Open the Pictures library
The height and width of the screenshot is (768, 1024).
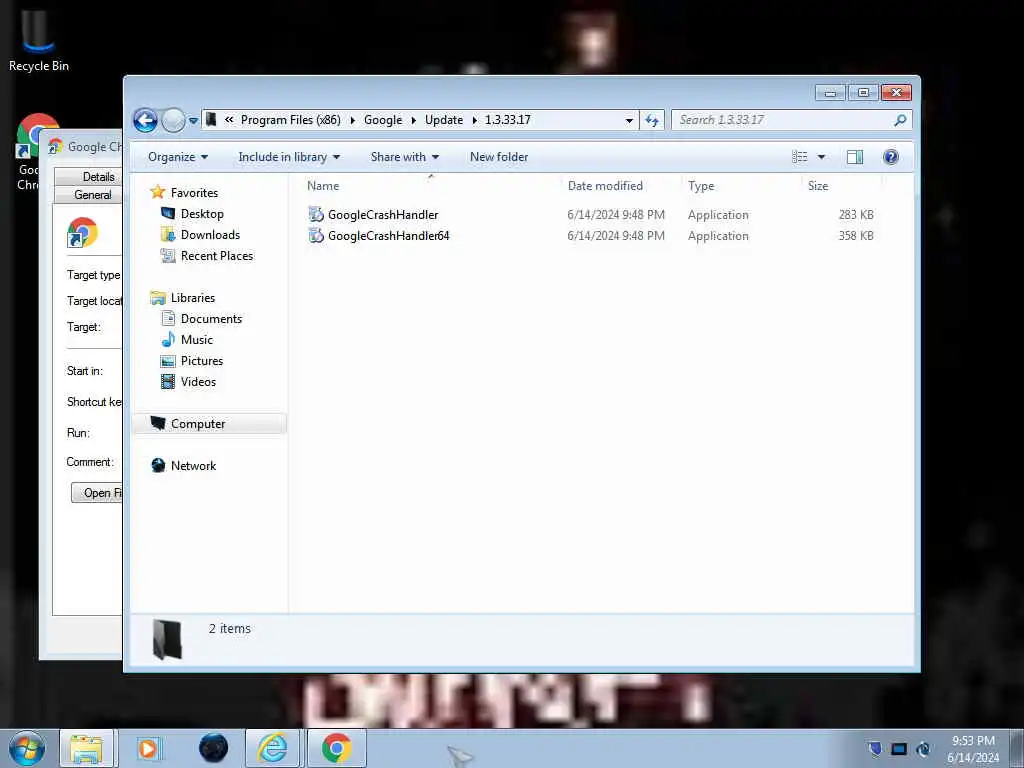tap(202, 360)
